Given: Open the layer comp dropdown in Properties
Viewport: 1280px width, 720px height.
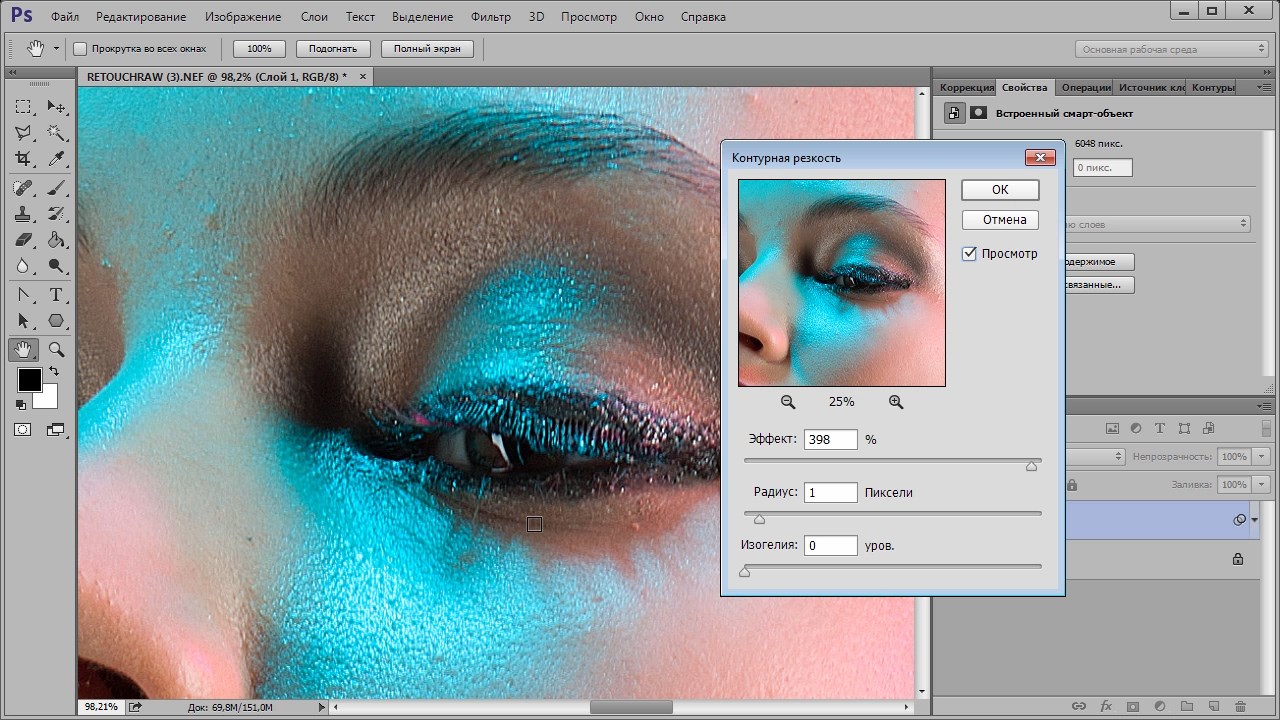Looking at the screenshot, I should click(x=1158, y=224).
